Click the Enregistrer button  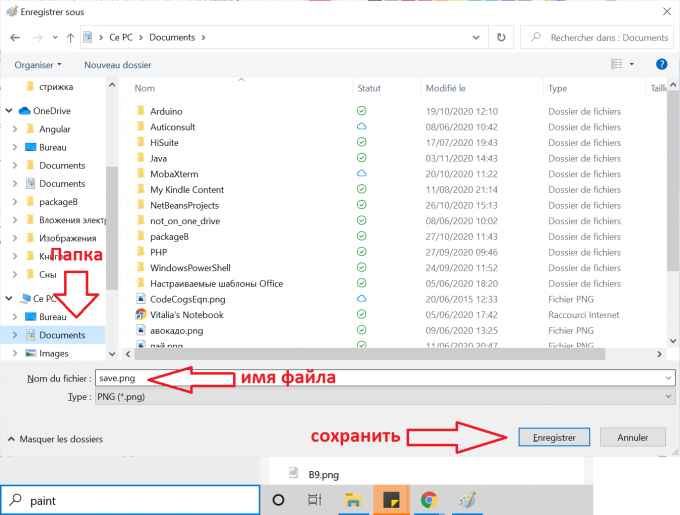[x=553, y=437]
